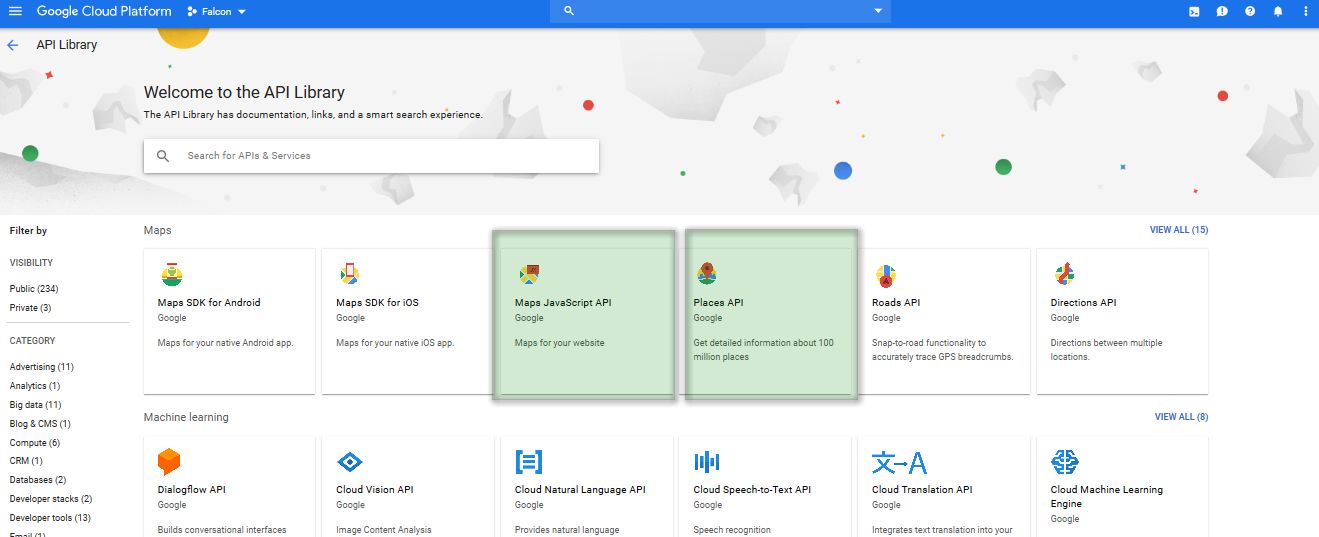
Task: Open Roads API title
Action: click(896, 303)
